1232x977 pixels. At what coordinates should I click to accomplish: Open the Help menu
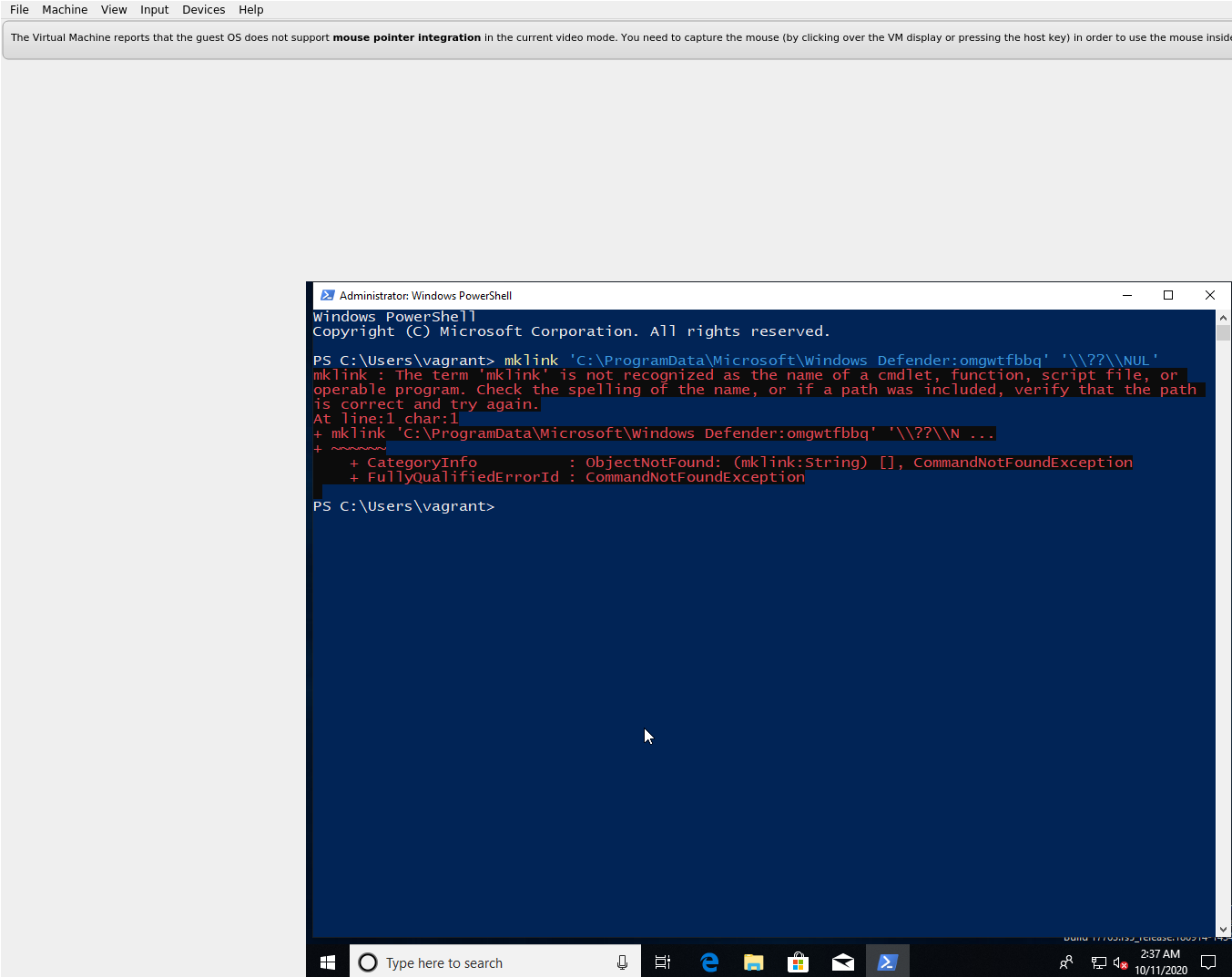pyautogui.click(x=250, y=9)
